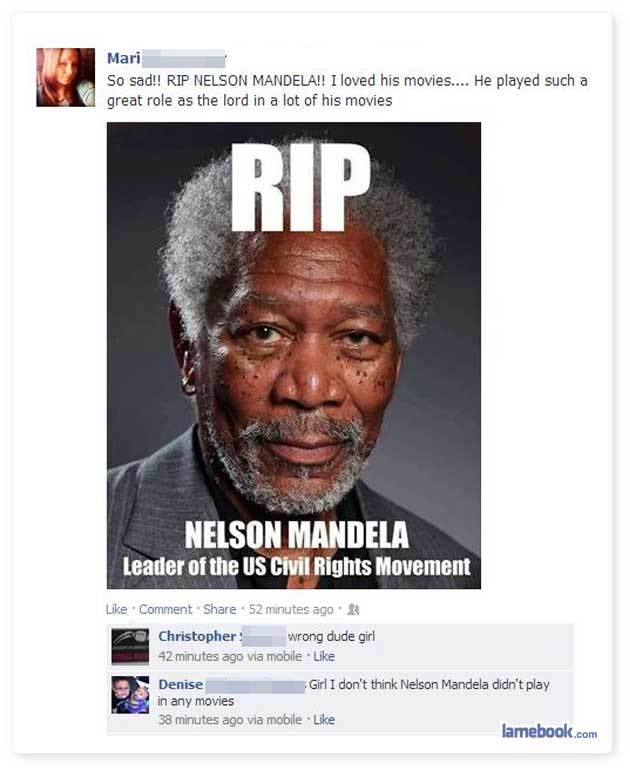Open Mari's profile picture
Viewport: 630px width, 771px height.
point(65,77)
